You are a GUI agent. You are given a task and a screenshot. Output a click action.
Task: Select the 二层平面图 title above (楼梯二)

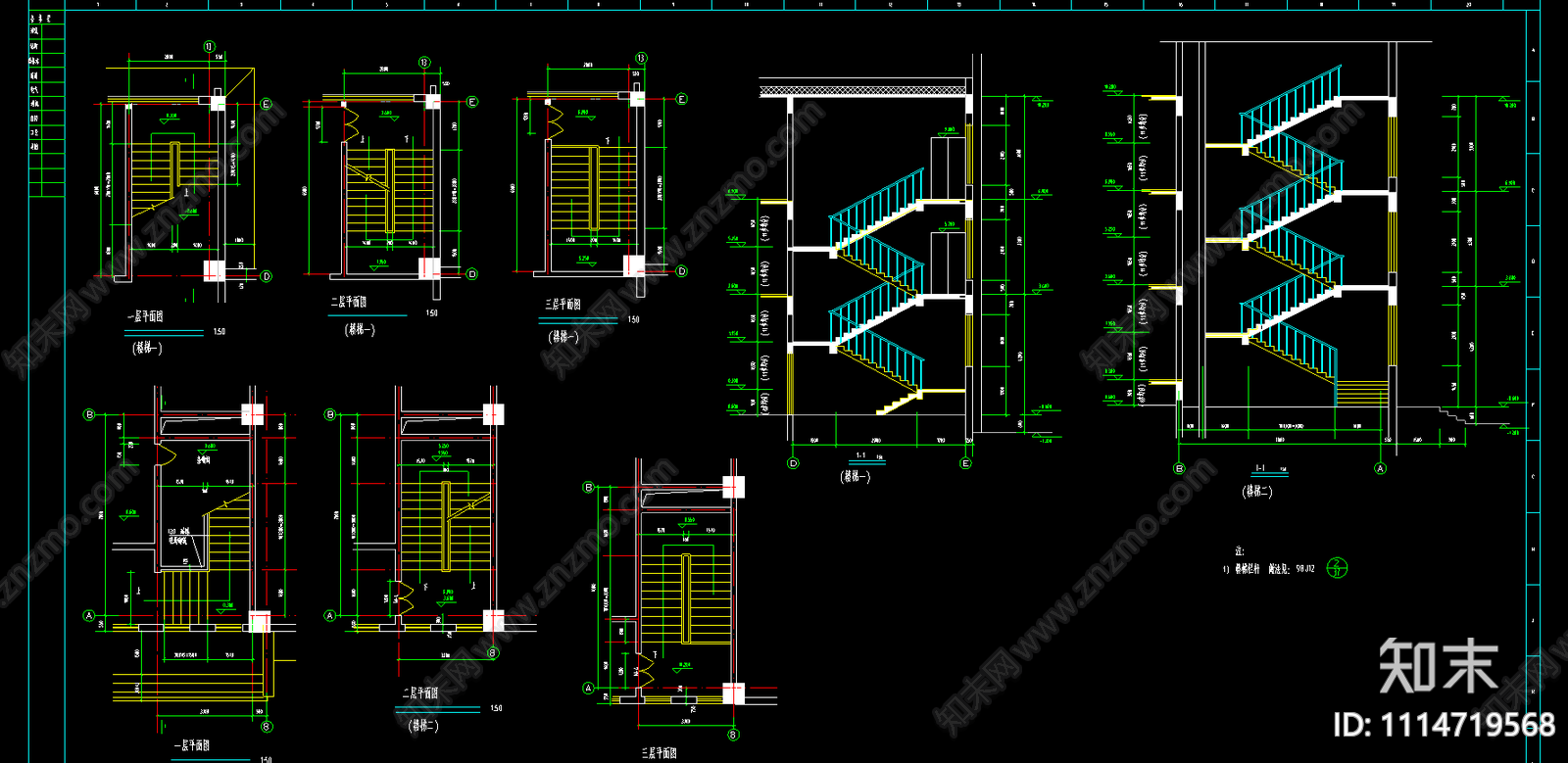420,692
